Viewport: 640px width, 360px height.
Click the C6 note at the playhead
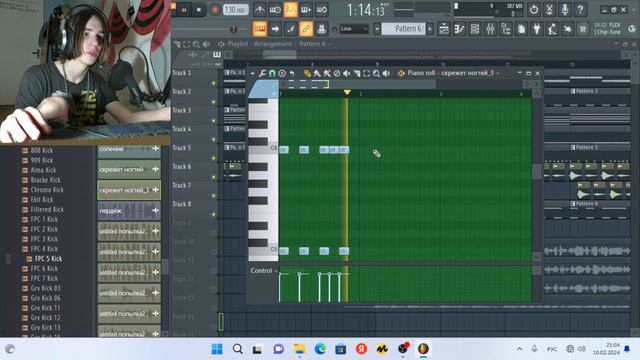(x=344, y=150)
